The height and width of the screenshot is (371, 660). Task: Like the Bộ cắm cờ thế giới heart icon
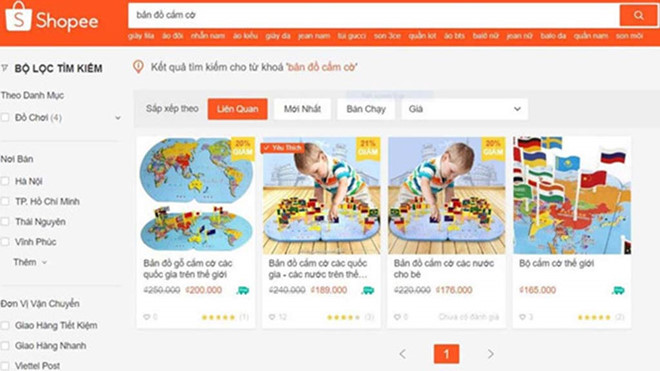click(x=522, y=317)
